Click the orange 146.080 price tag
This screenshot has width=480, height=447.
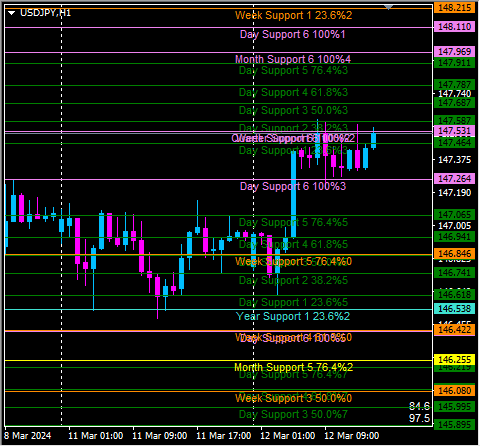455,391
